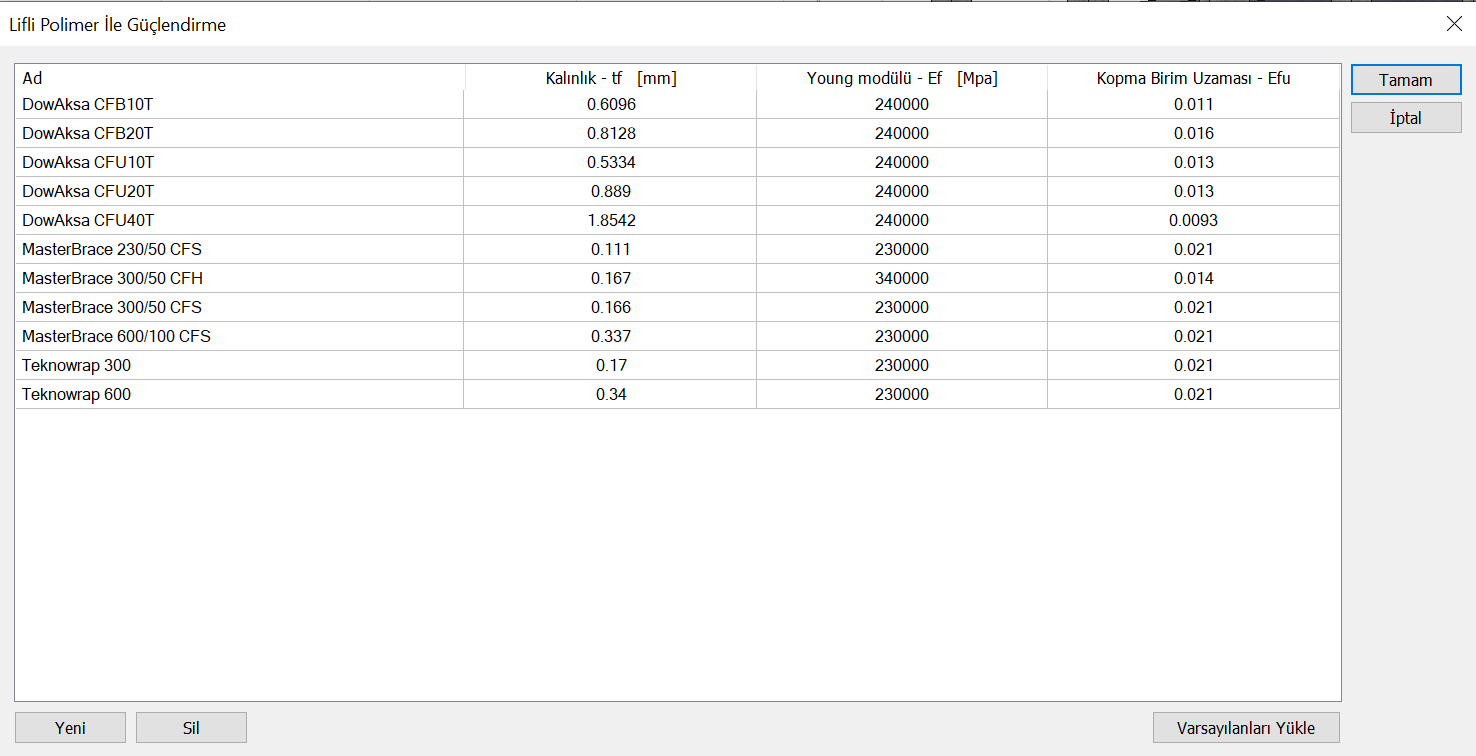1476x756 pixels.
Task: Click thickness value 0.166
Action: click(x=611, y=307)
